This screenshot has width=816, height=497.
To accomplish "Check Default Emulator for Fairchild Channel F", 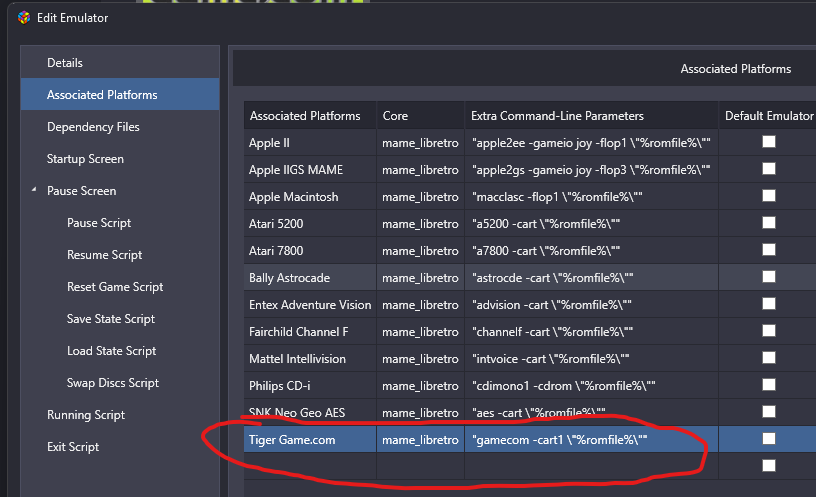I will [769, 332].
